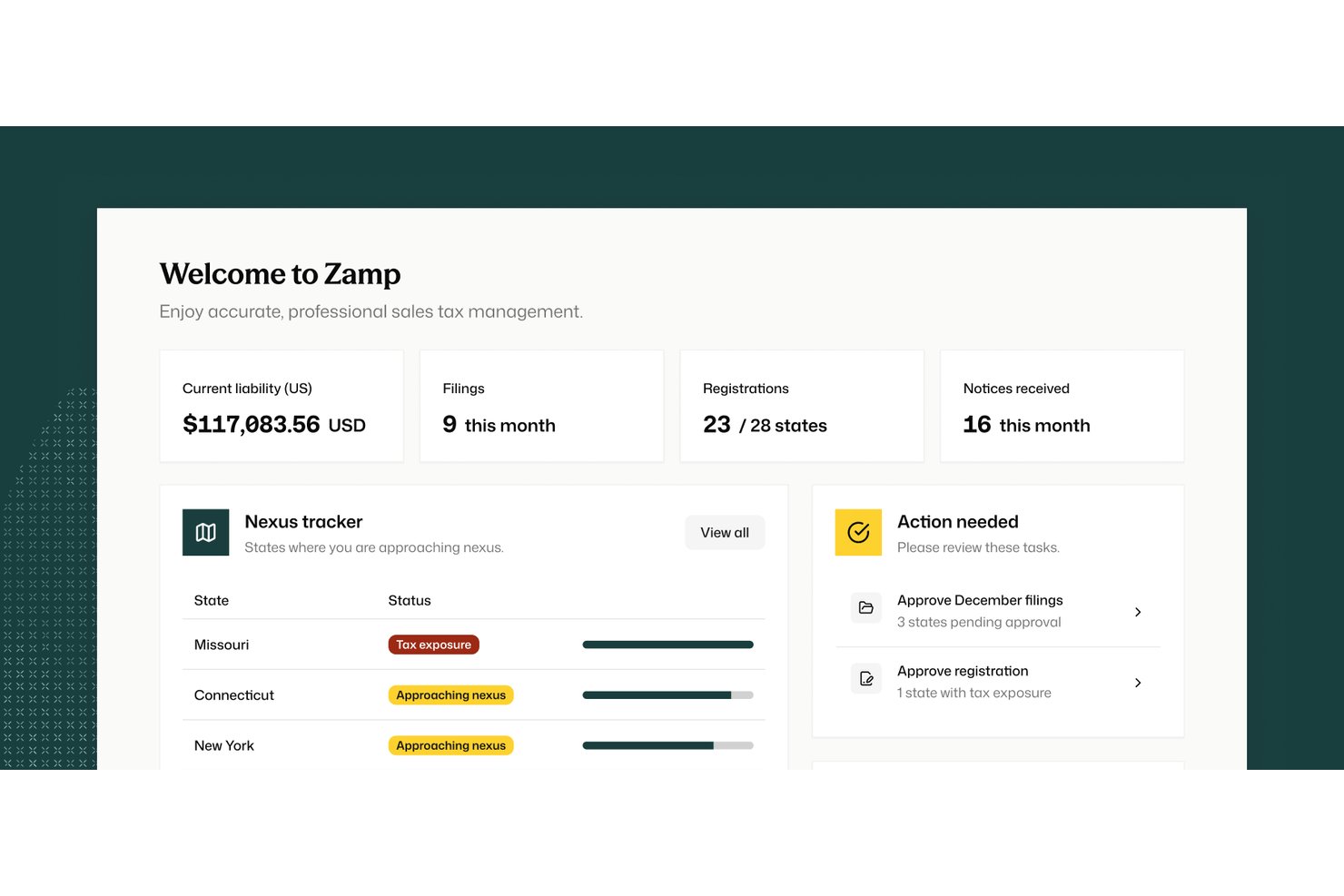Click the New York nexus progress bar
The image size is (1344, 896).
(667, 745)
